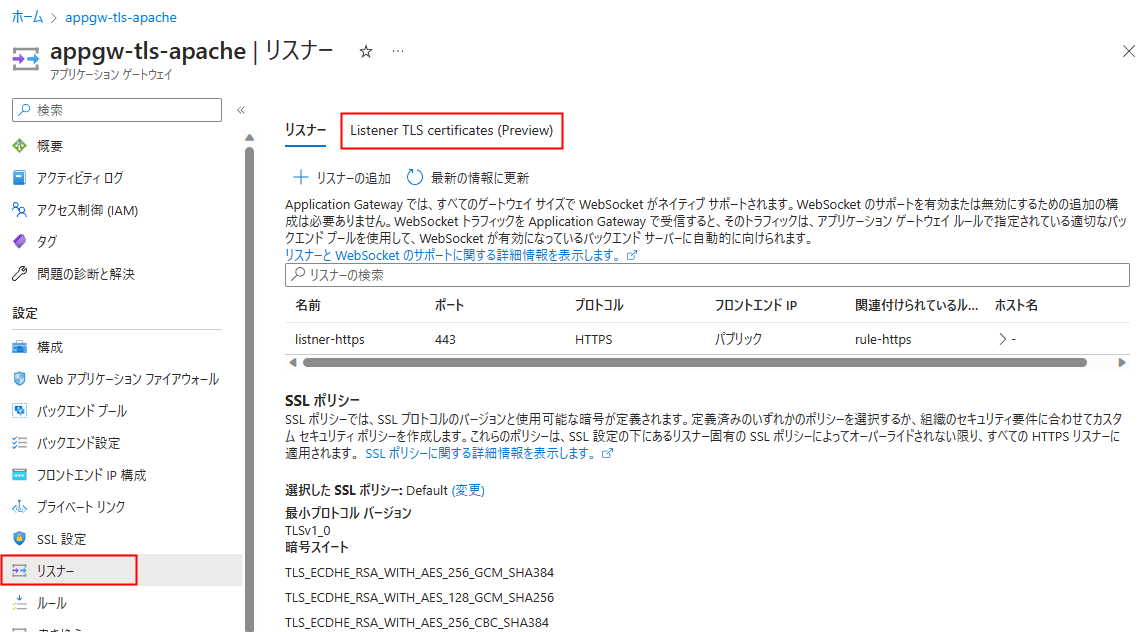Select TLS_ECDHE_RSA_WITH_AES_256_GCM_SHA384 text
Image resolution: width=1142 pixels, height=632 pixels.
pyautogui.click(x=420, y=572)
